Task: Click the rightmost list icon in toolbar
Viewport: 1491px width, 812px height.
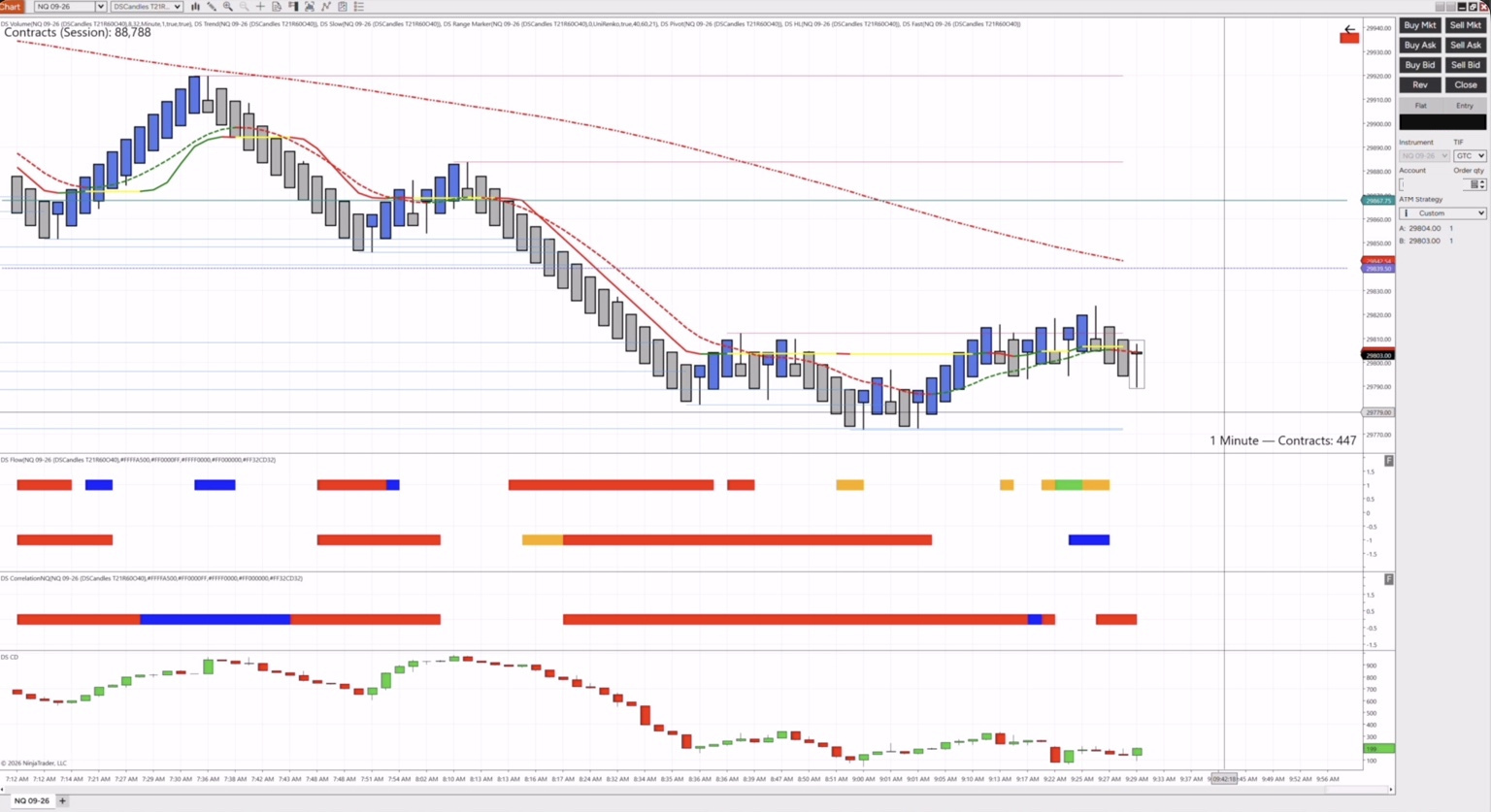Action: 359,7
